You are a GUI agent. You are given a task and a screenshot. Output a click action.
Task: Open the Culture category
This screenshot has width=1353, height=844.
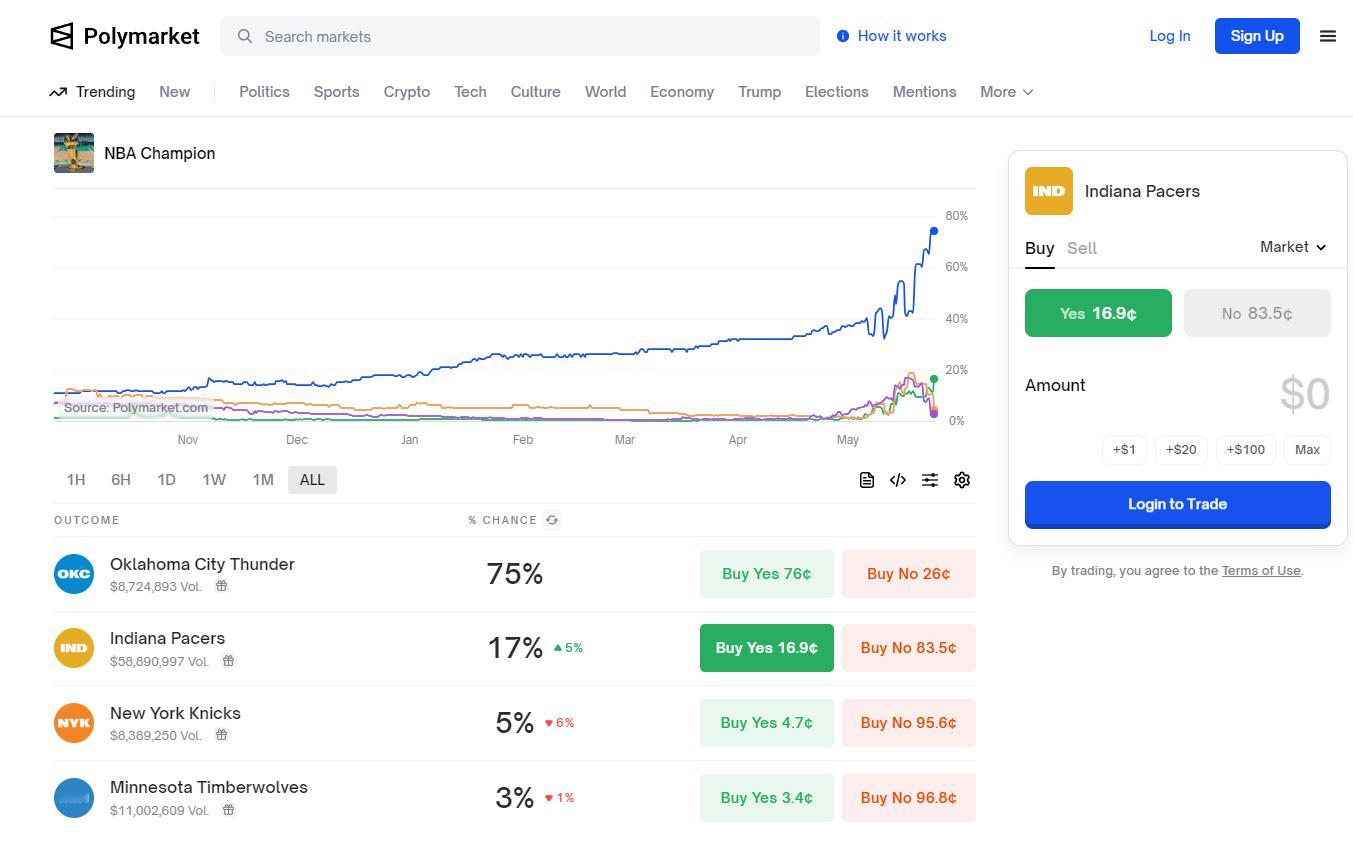point(535,92)
